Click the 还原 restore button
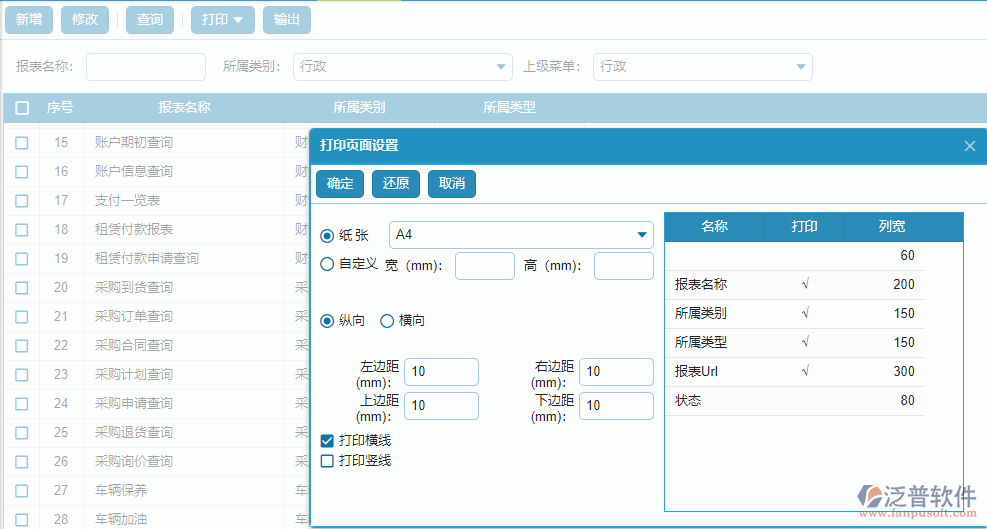This screenshot has height=529, width=987. (x=396, y=184)
